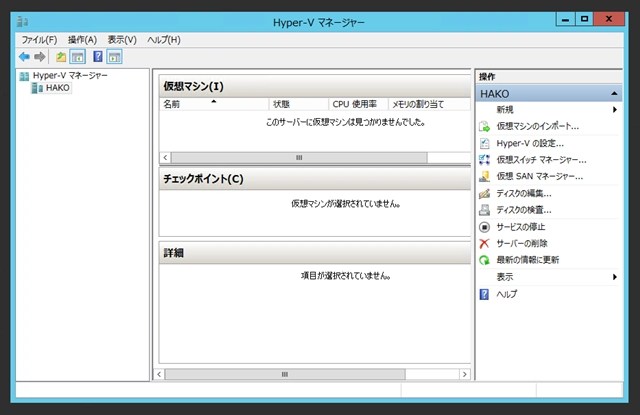Close the Hyper-V マネージャー window
The height and width of the screenshot is (415, 640).
(609, 19)
